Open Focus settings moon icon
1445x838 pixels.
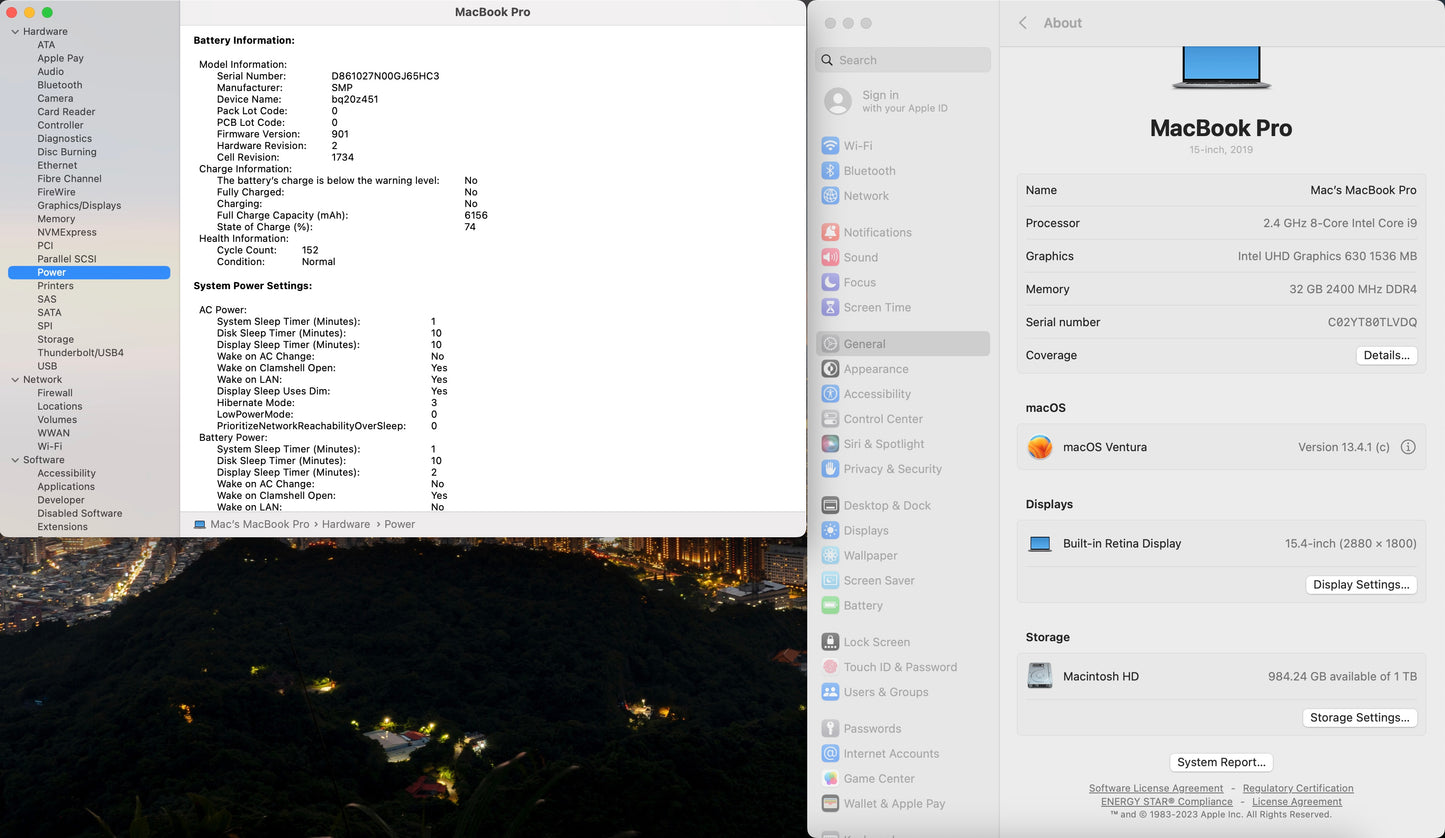tap(830, 283)
